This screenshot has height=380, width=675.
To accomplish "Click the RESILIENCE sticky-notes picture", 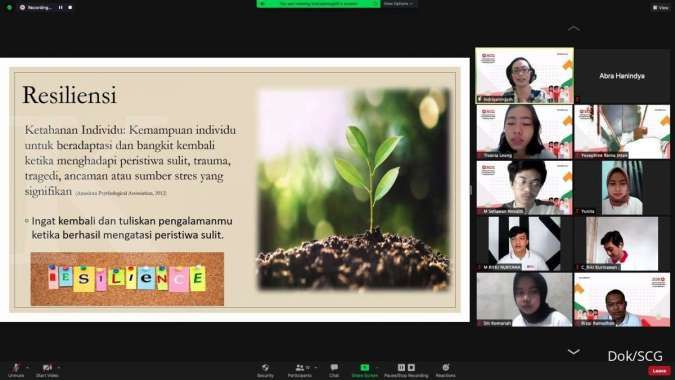I will pyautogui.click(x=127, y=279).
